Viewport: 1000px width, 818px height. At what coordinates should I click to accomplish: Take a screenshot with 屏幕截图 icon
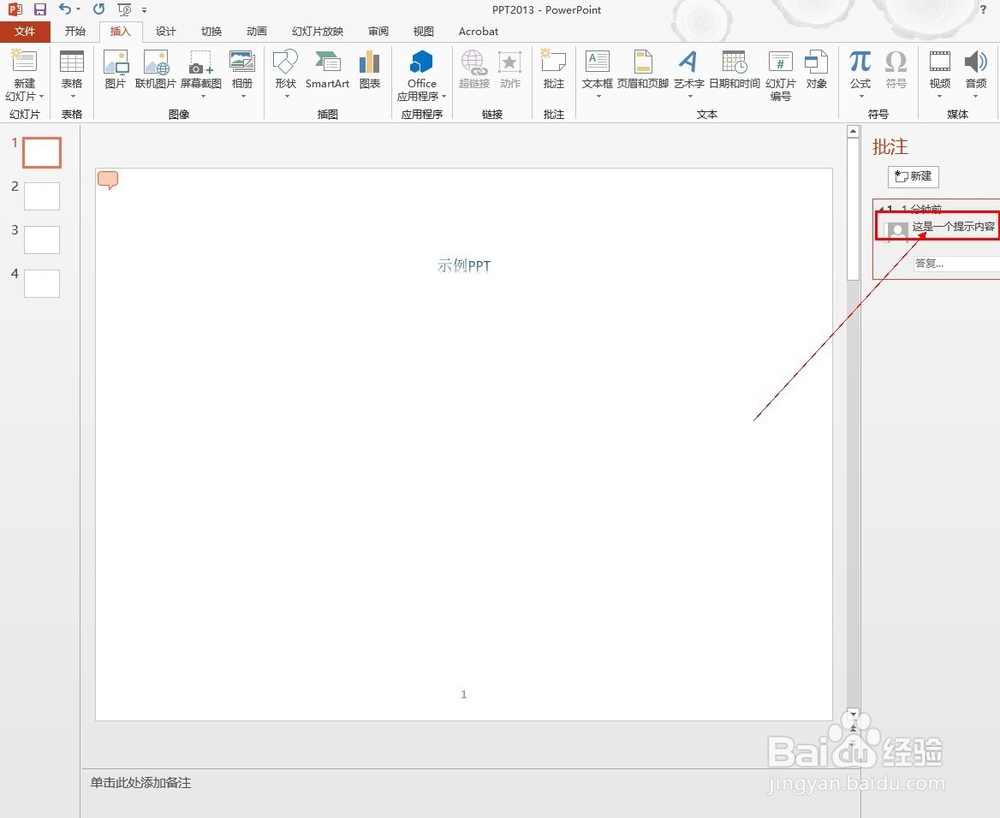tap(201, 62)
